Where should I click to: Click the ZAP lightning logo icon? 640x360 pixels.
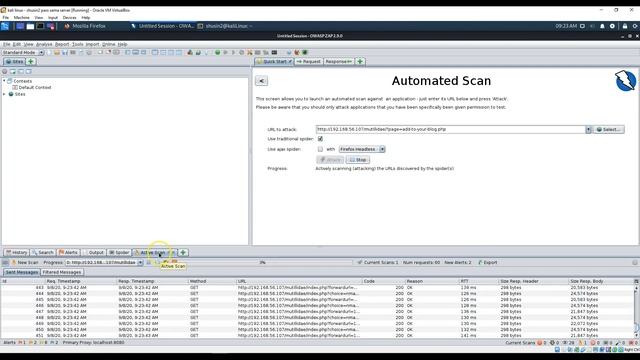[625, 80]
